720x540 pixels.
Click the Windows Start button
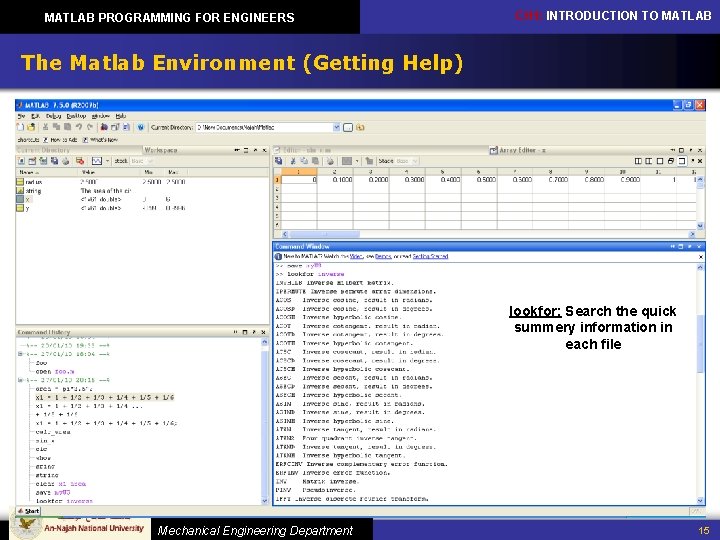pos(27,510)
